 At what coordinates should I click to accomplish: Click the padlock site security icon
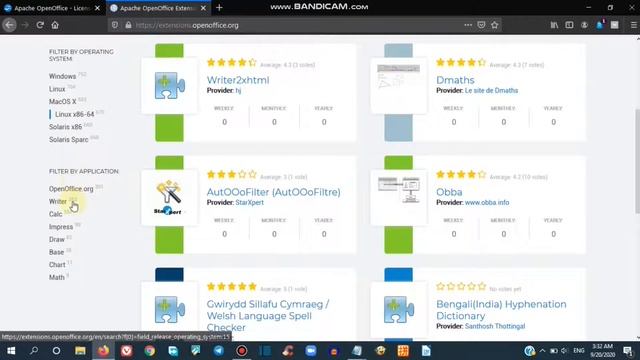pos(128,25)
